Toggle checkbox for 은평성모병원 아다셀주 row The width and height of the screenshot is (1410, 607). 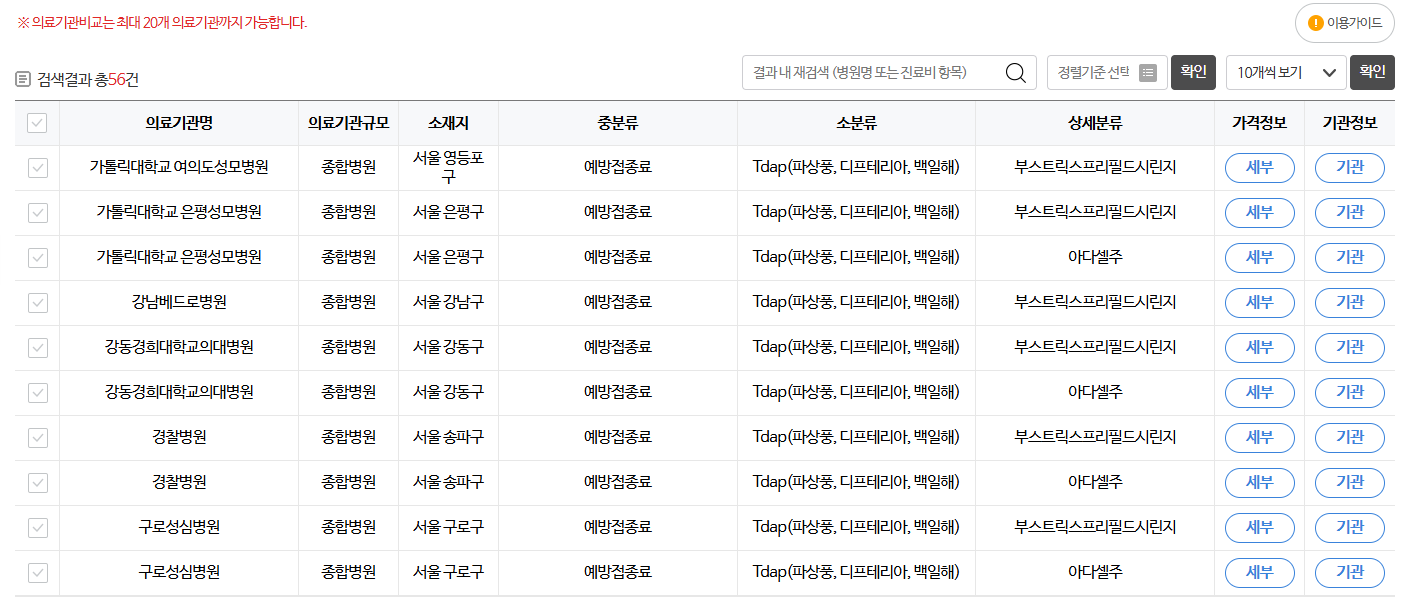coord(37,258)
